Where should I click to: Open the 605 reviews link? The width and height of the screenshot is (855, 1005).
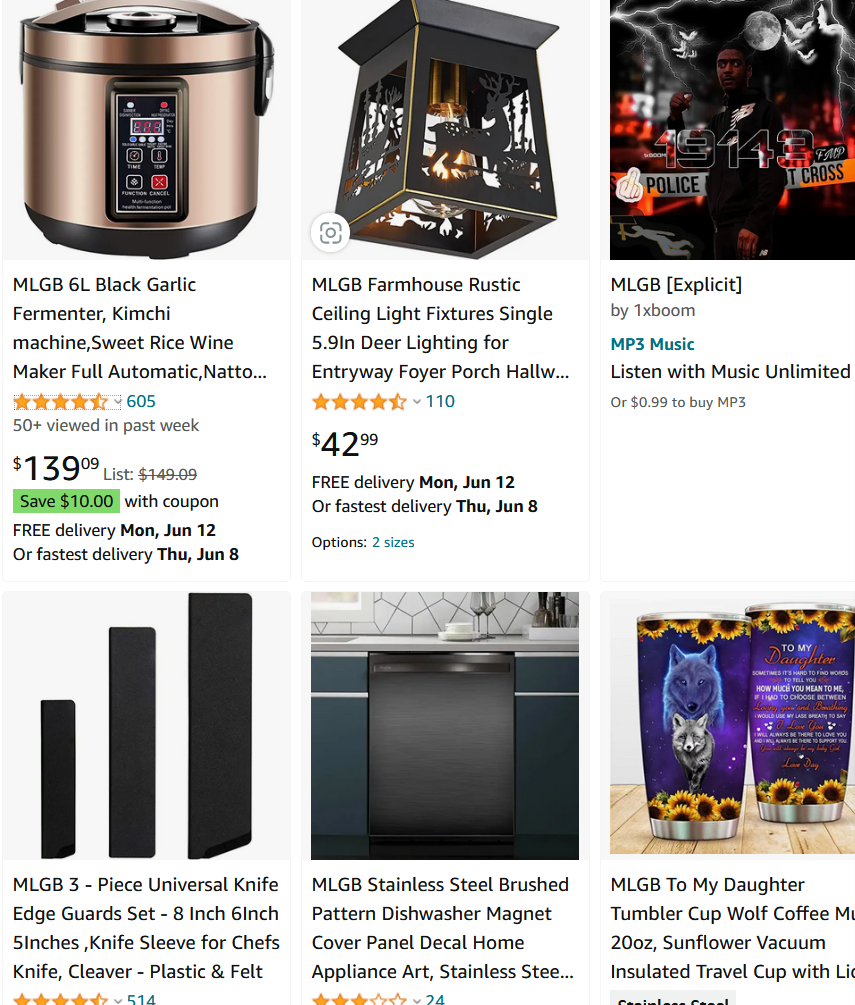(141, 401)
